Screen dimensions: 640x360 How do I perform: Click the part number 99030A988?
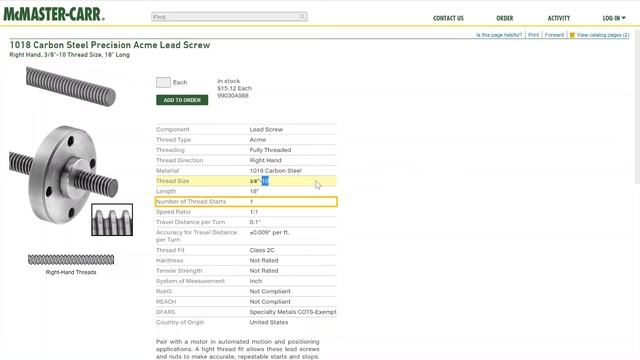tap(233, 96)
